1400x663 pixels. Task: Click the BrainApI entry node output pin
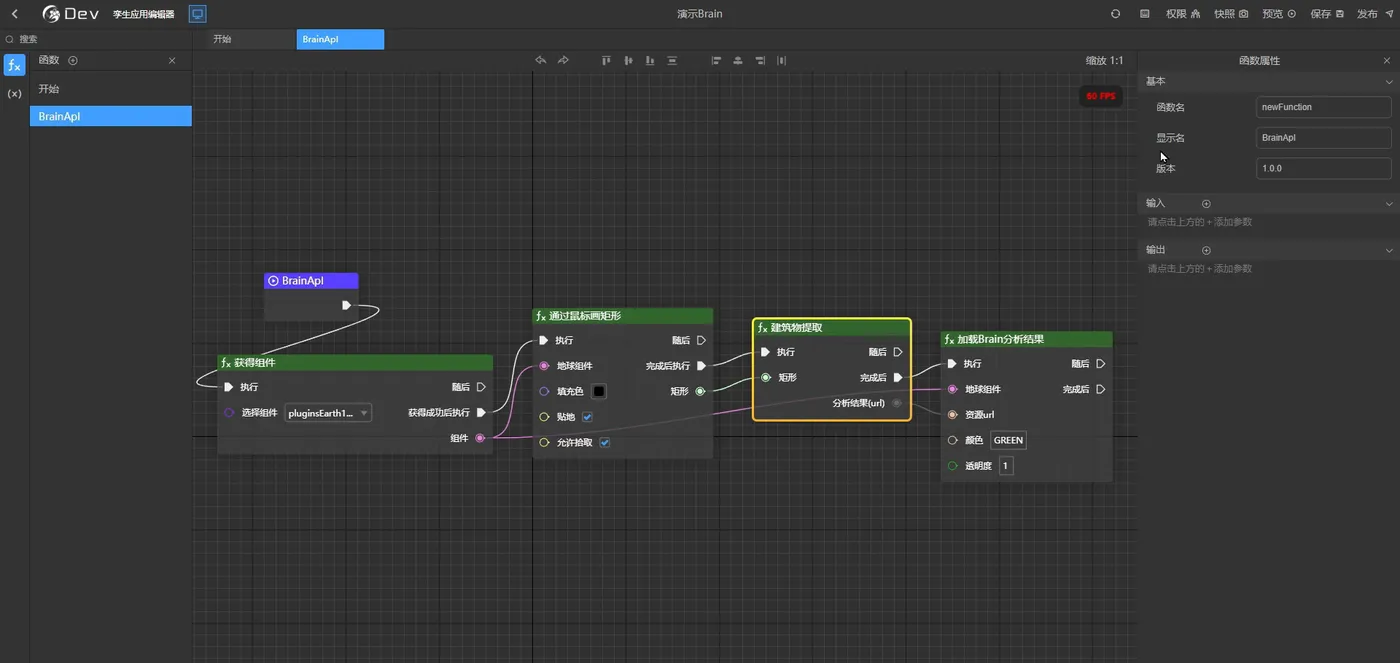click(346, 305)
